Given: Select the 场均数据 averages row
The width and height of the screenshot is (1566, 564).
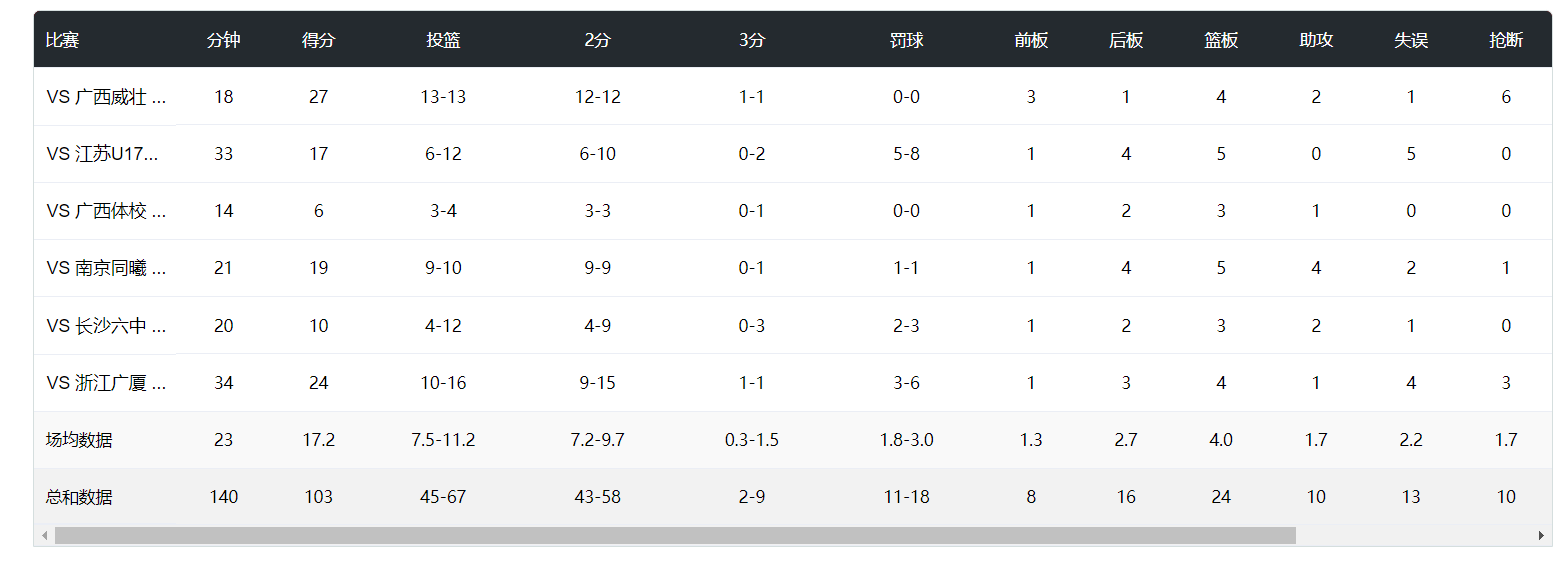Looking at the screenshot, I should 79,440.
